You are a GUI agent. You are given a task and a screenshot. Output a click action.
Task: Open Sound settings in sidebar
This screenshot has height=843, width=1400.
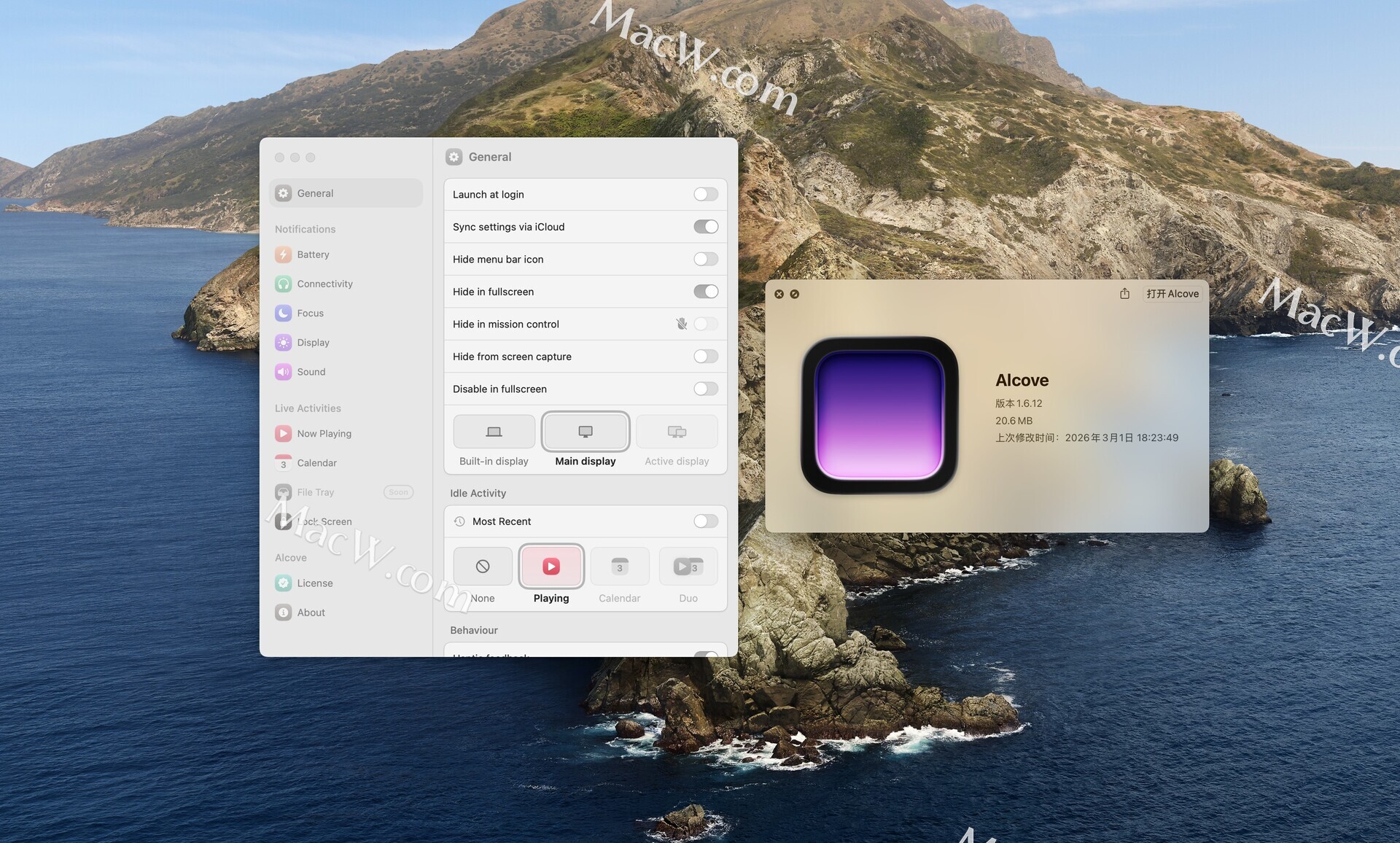click(311, 372)
